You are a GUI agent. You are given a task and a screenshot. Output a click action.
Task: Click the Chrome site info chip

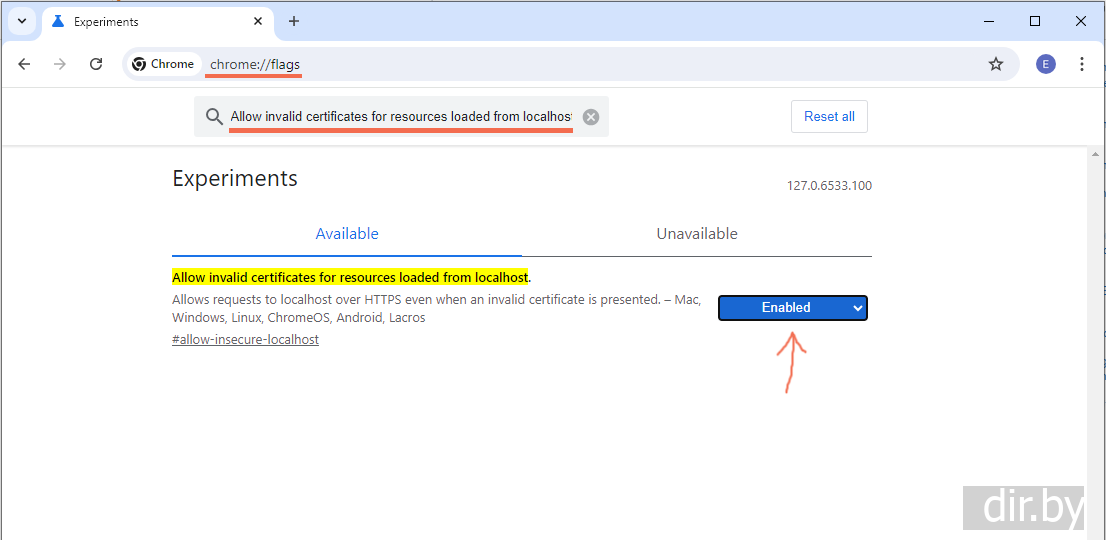[x=163, y=64]
